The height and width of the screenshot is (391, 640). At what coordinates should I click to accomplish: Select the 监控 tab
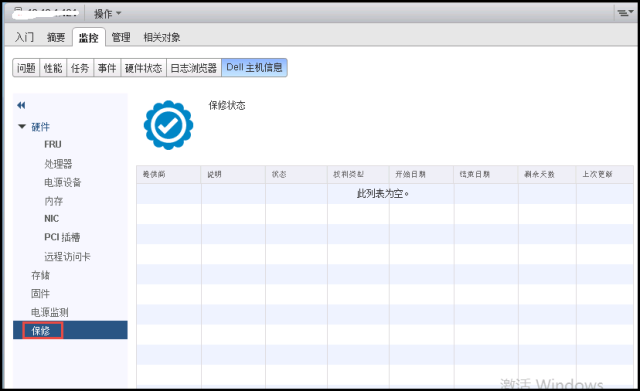point(89,38)
